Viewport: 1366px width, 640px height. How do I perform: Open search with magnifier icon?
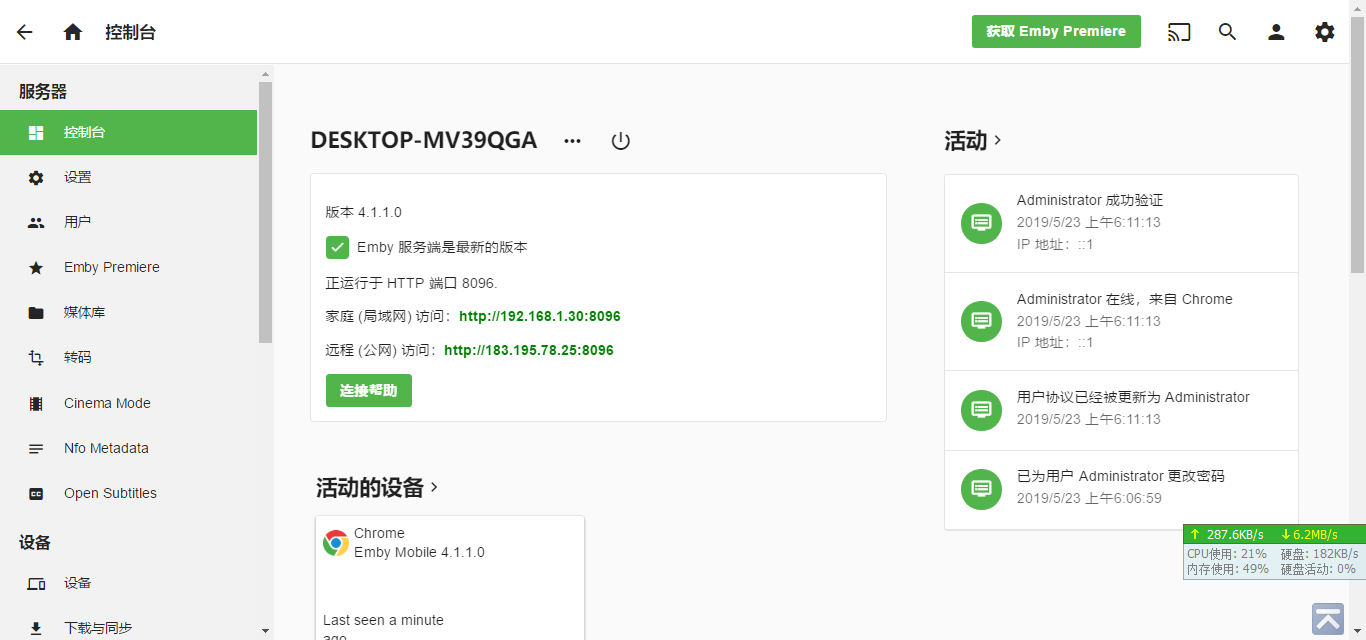coord(1228,32)
